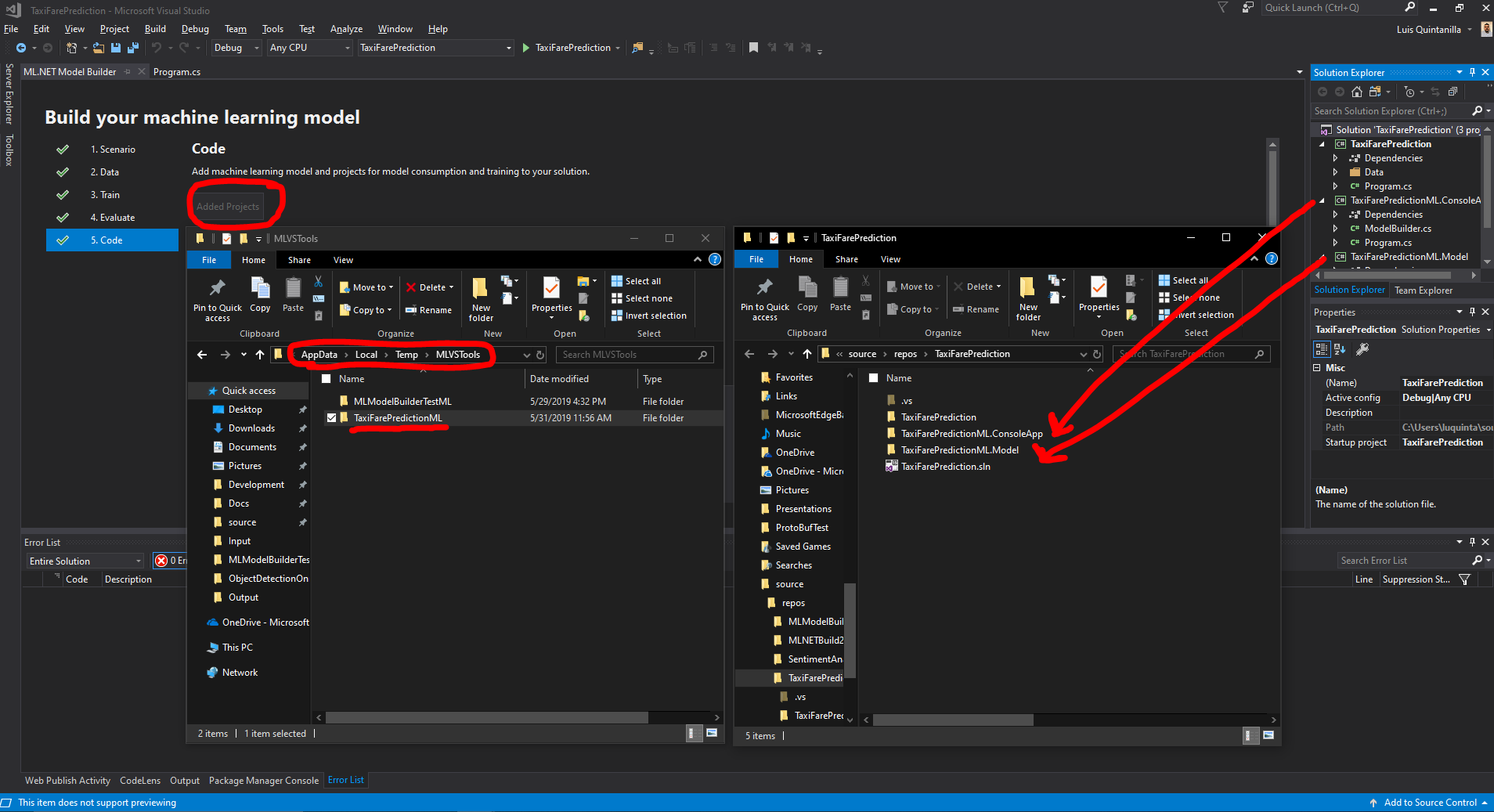This screenshot has height=812, width=1494.
Task: Click Delete in MLVSTools ribbon
Action: point(430,287)
